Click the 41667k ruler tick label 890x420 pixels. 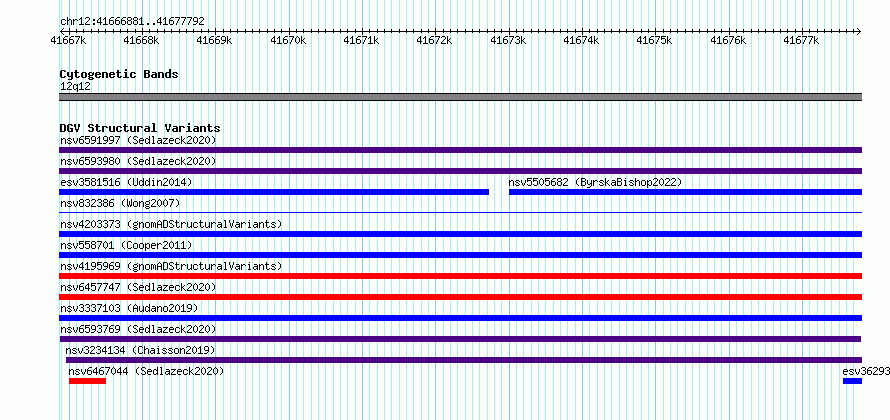68,40
